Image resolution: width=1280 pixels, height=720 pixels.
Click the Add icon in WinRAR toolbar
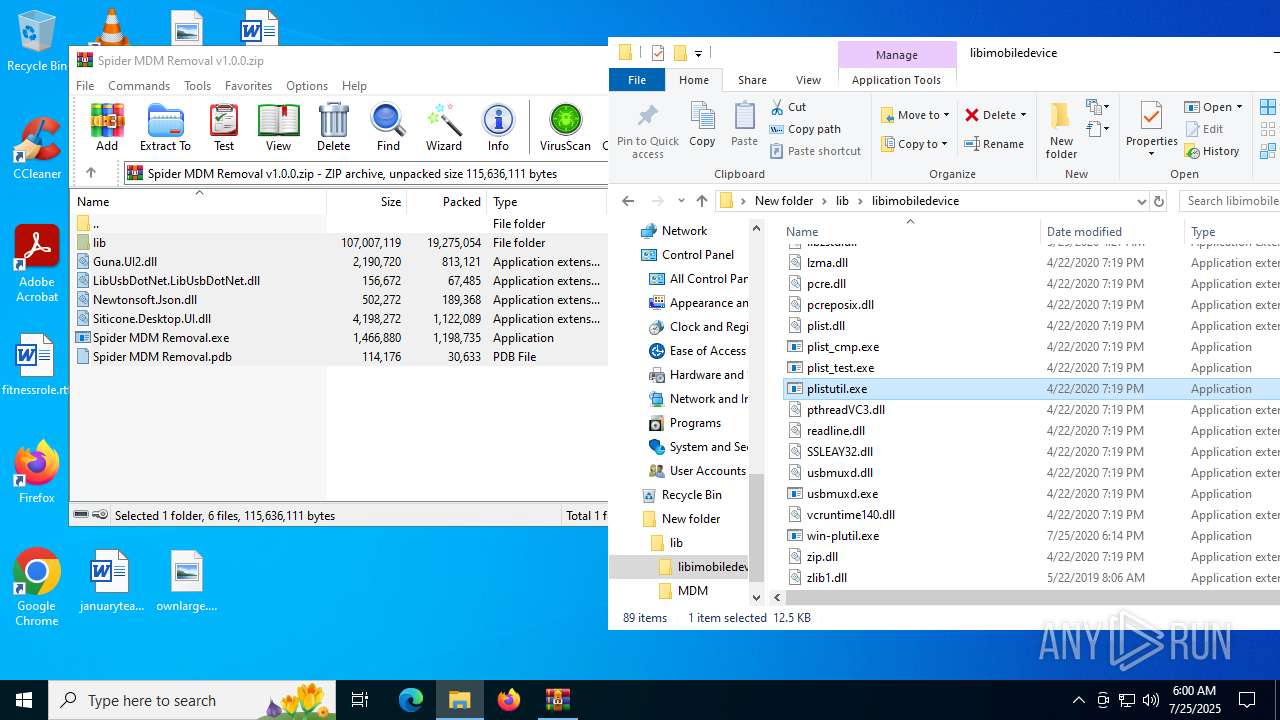[107, 127]
